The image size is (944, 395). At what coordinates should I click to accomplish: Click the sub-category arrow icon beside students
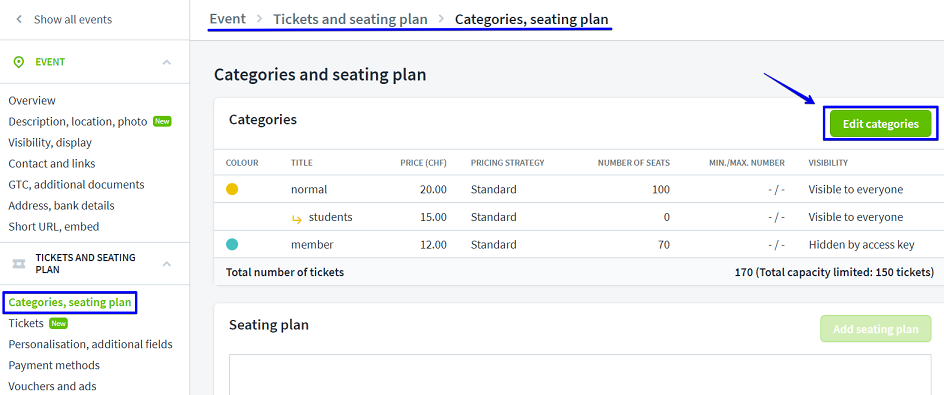(296, 219)
